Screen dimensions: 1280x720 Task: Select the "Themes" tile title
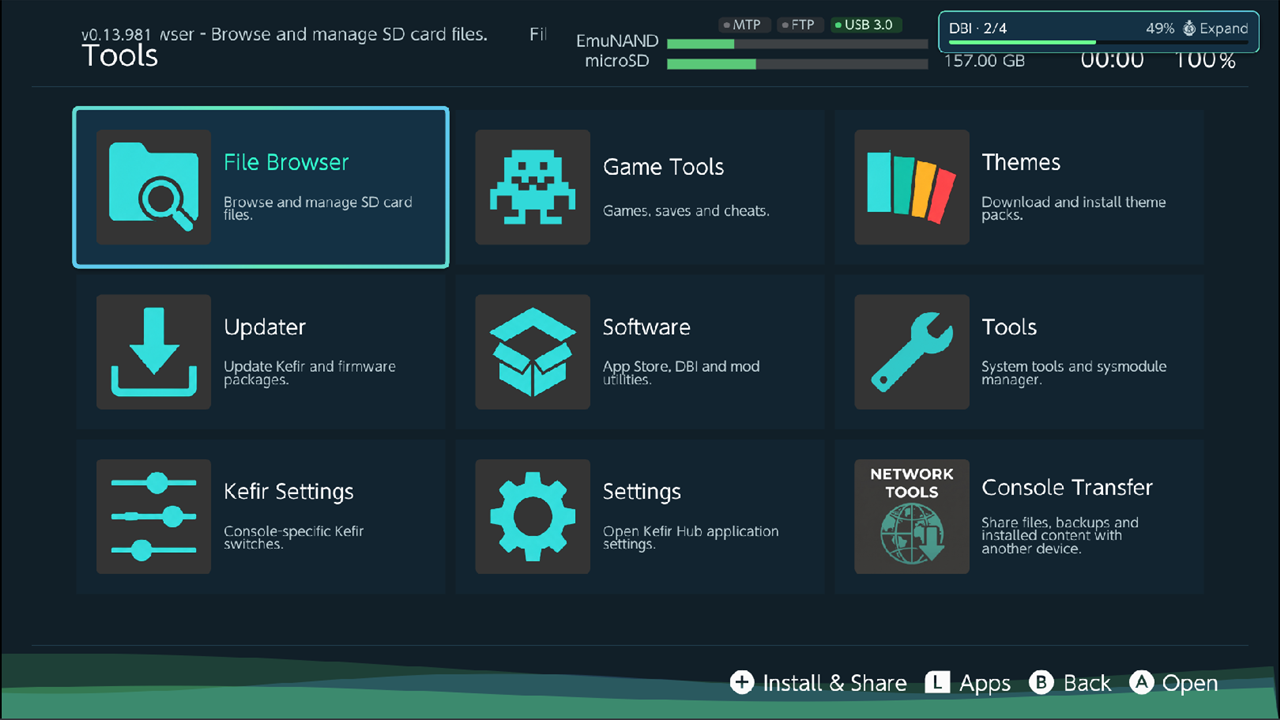point(1021,162)
